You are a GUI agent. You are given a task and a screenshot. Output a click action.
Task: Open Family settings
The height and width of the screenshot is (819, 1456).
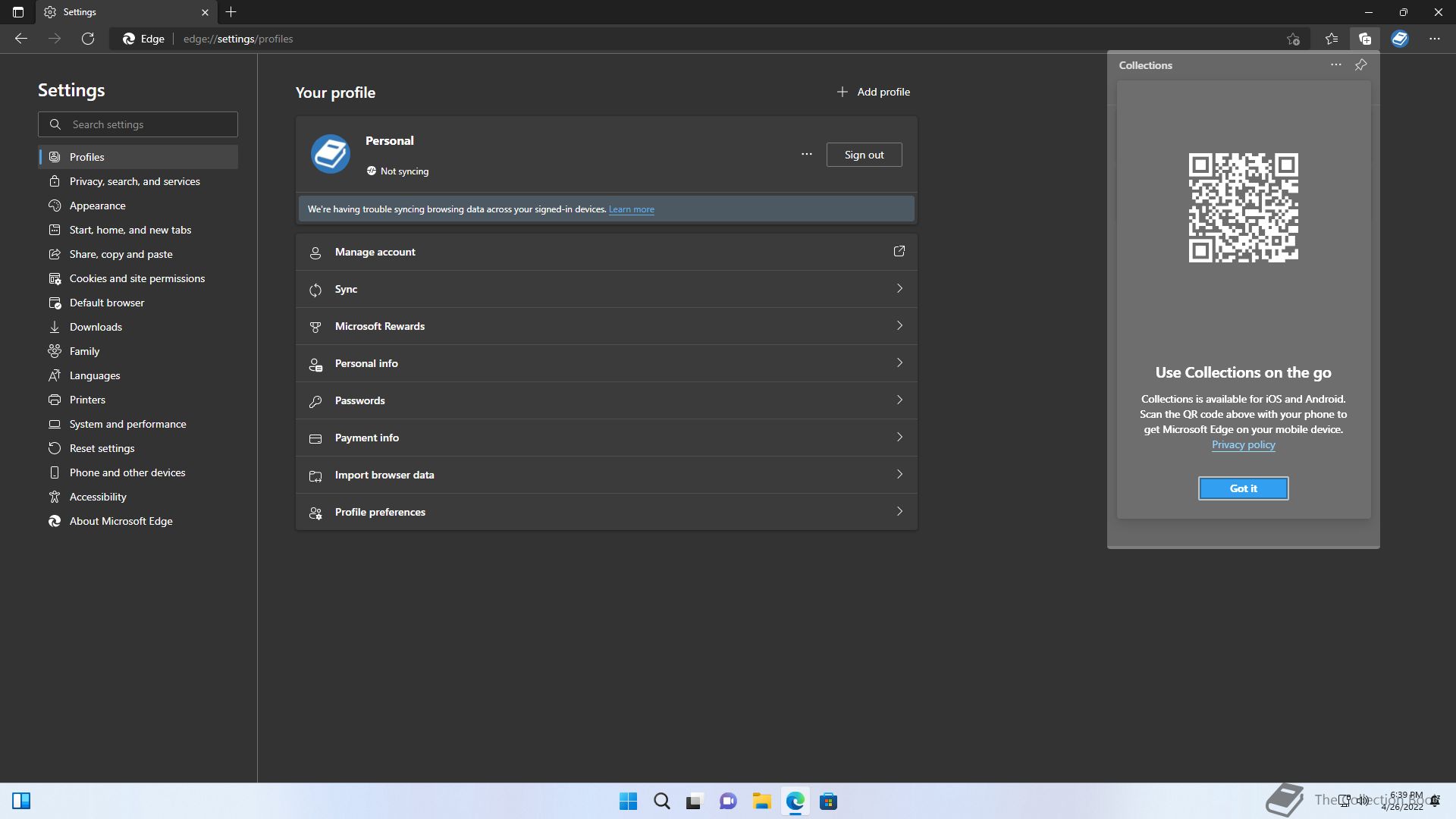(x=138, y=351)
